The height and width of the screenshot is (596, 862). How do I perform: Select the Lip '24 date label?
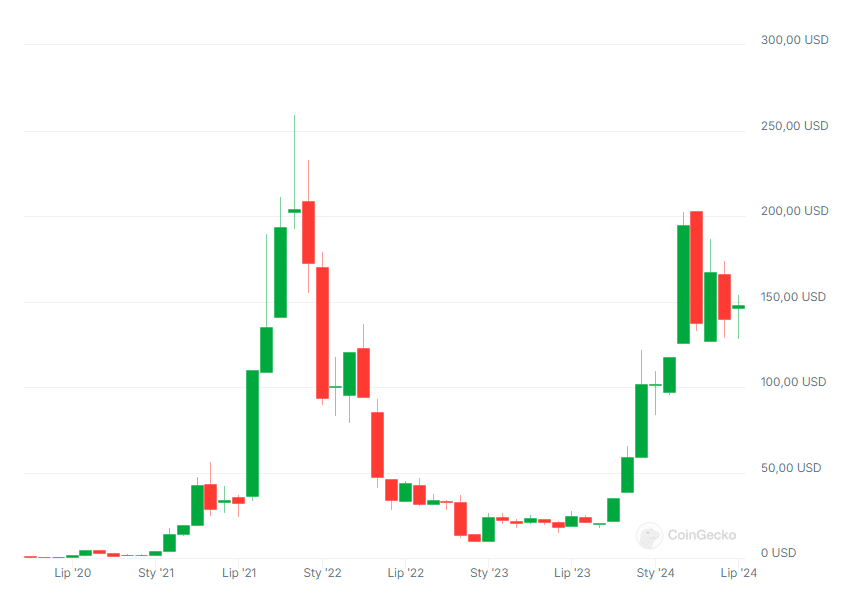pyautogui.click(x=739, y=573)
